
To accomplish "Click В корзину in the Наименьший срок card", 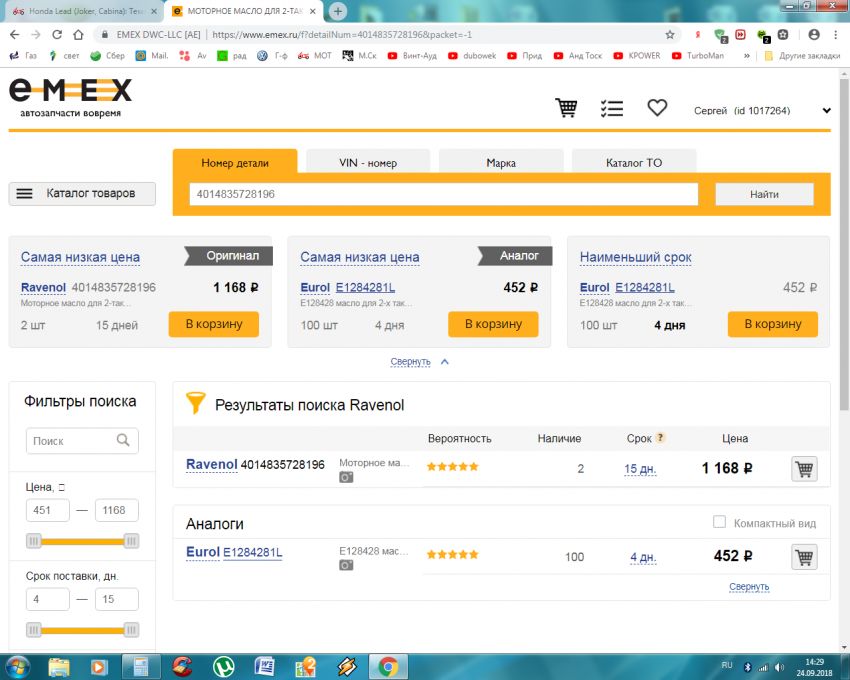I will click(x=773, y=324).
